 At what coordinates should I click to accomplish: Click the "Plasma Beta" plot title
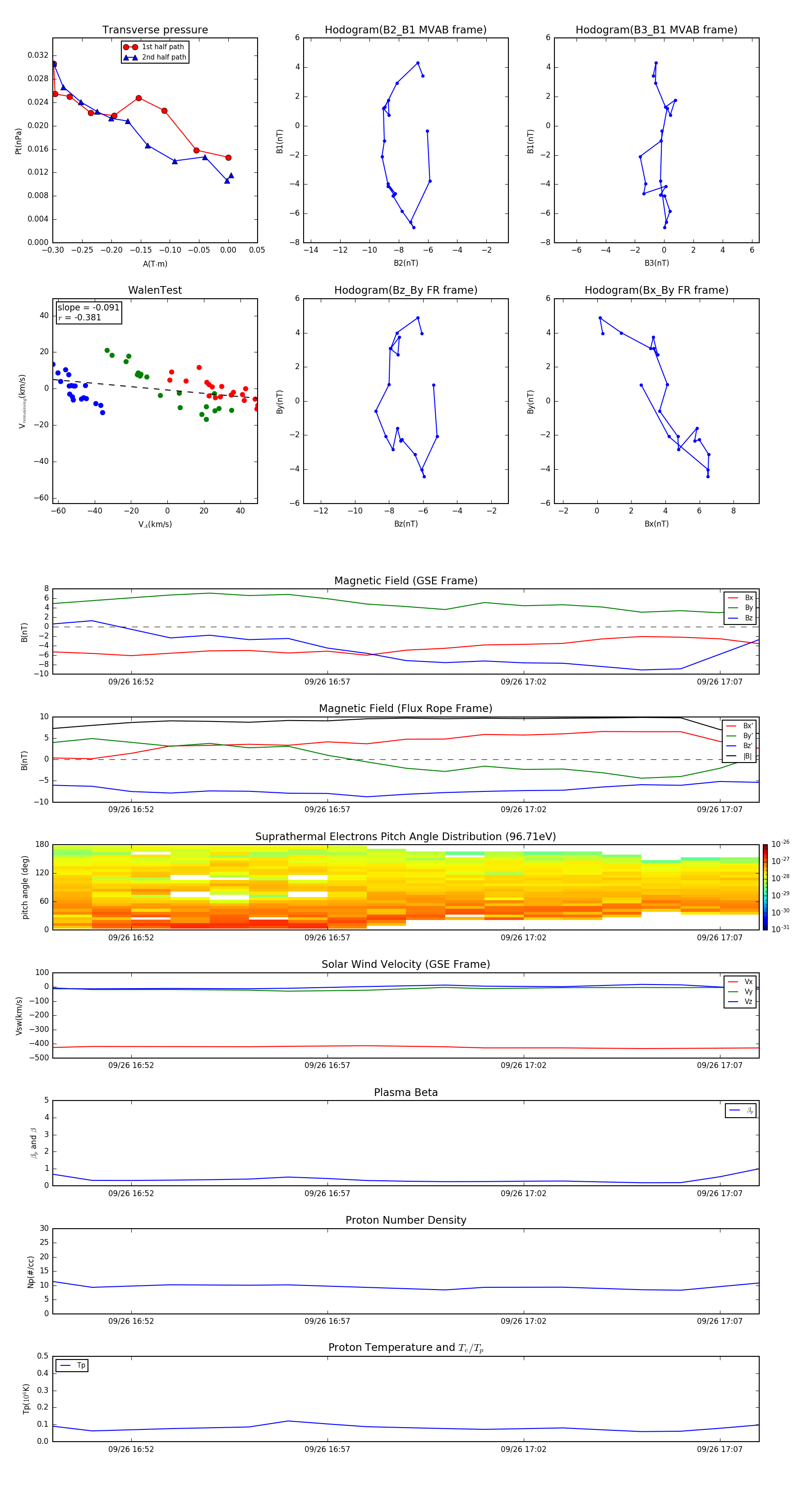pos(406,1093)
